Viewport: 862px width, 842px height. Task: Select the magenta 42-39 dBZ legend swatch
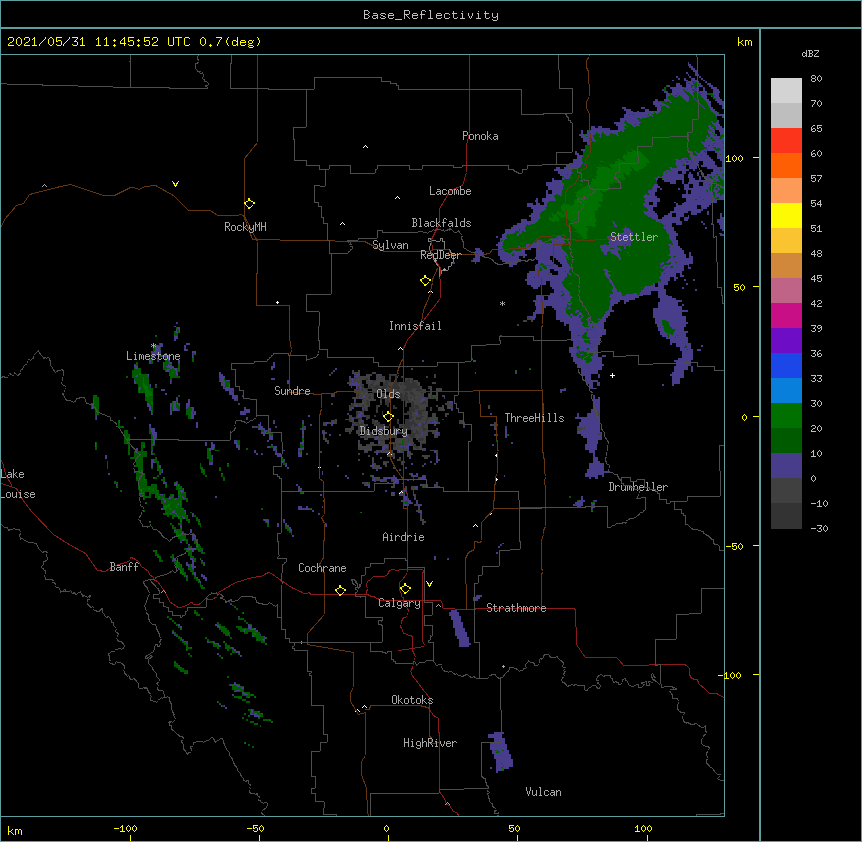pos(786,315)
